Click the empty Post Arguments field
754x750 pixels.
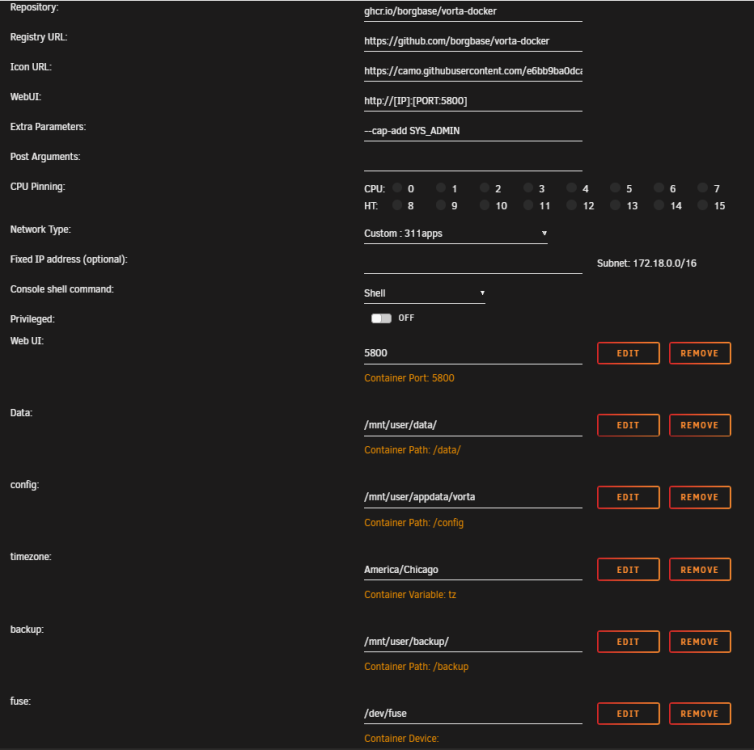pyautogui.click(x=473, y=161)
